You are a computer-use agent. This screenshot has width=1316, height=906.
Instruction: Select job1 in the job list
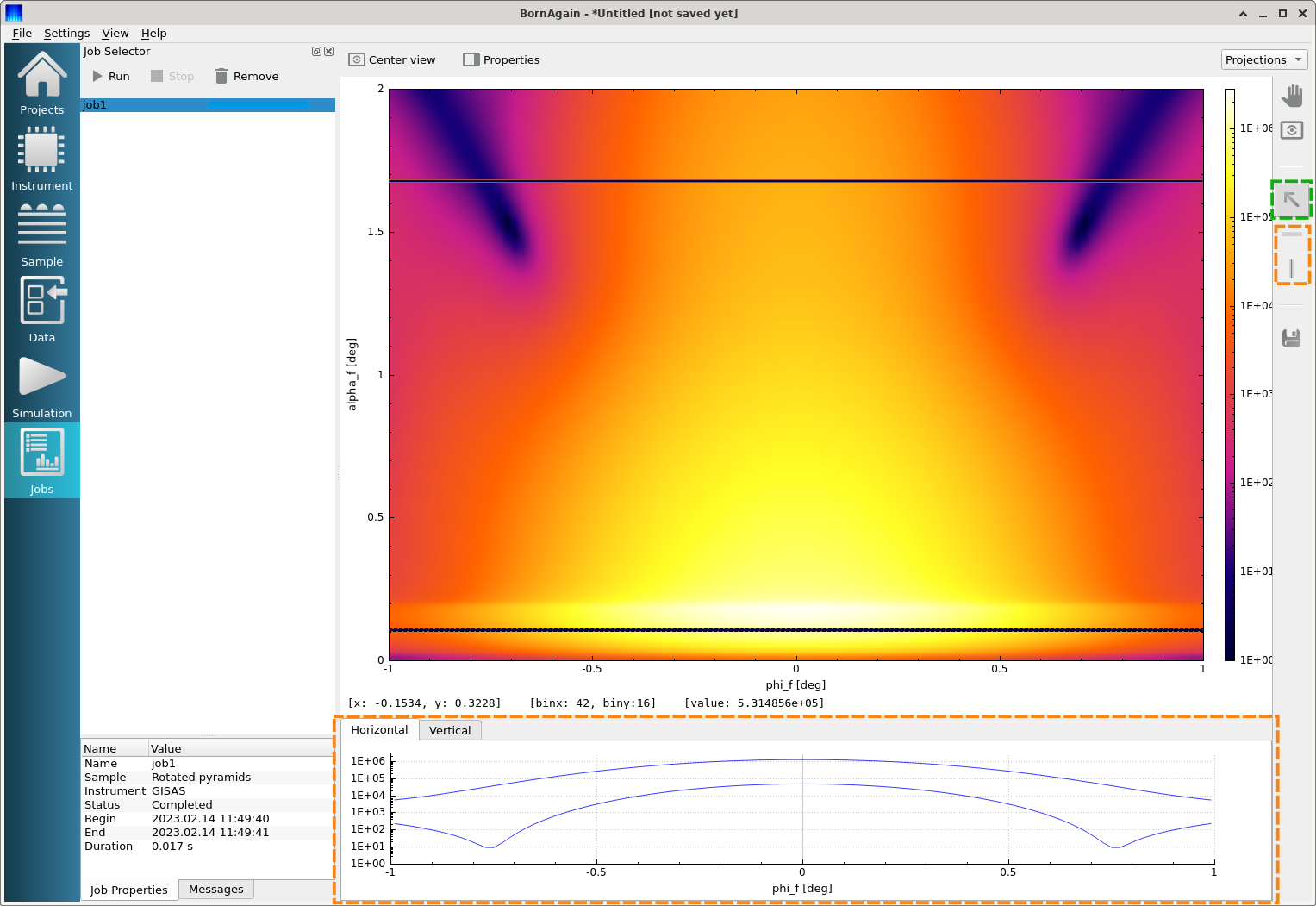(x=208, y=104)
